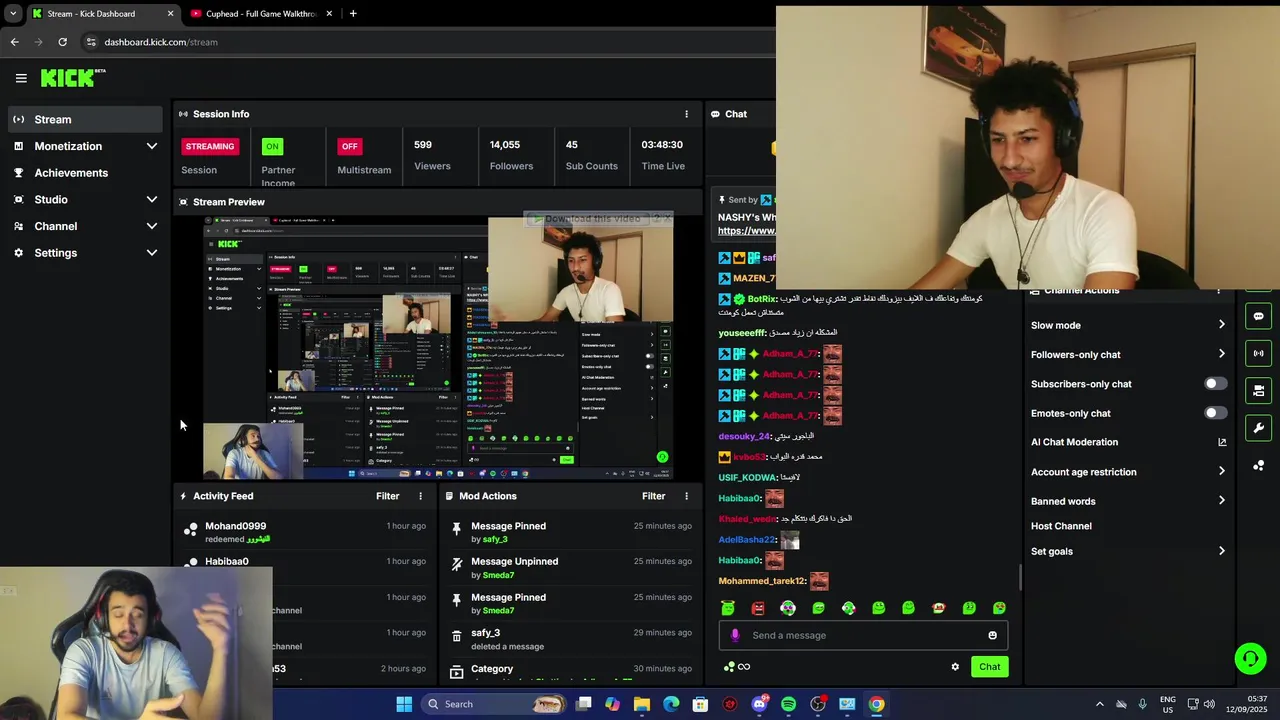Screen dimensions: 1280x720
Task: Open USIF_KODWA's chat profile
Action: (x=748, y=478)
